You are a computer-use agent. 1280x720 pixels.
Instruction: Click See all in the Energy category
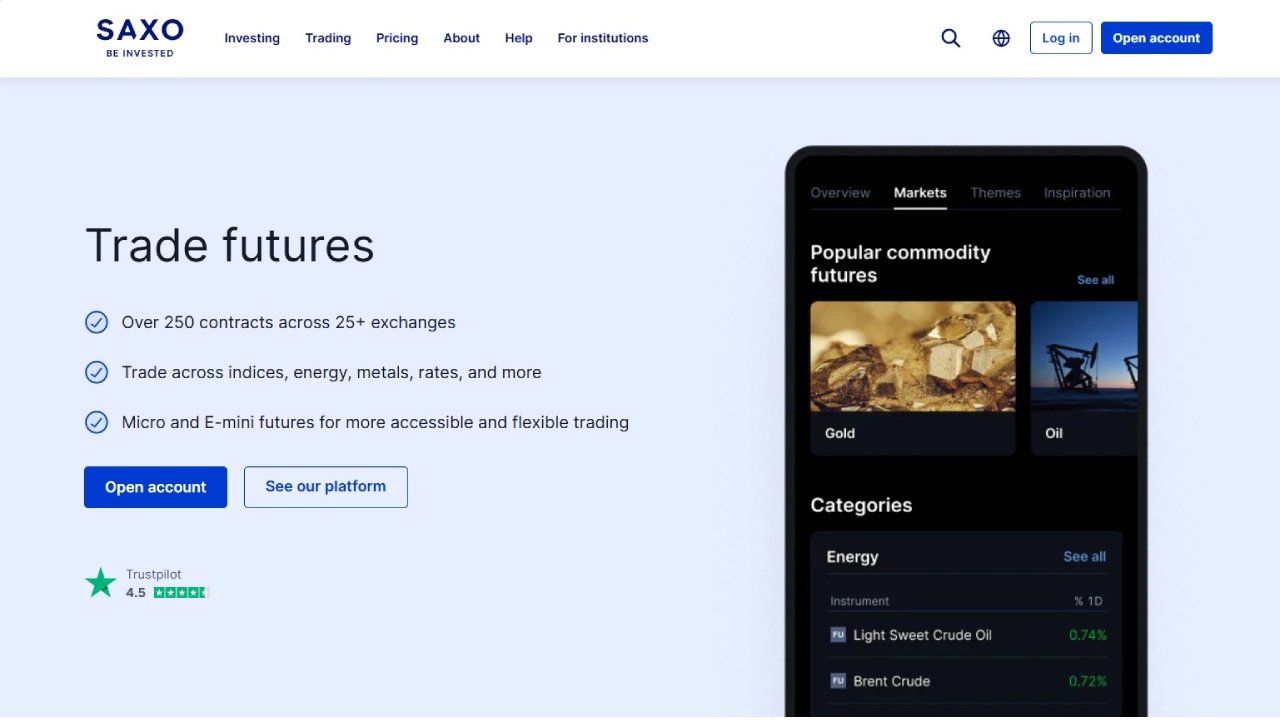point(1084,556)
